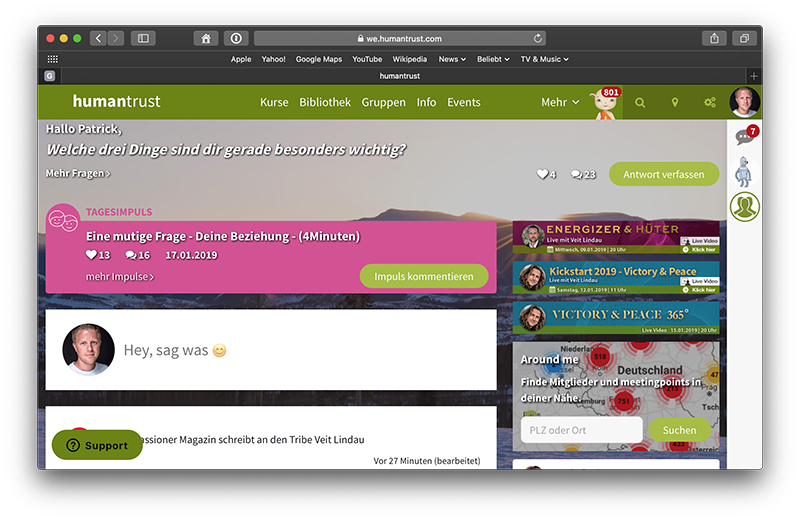
Task: Select the humantrust tab
Action: click(x=400, y=76)
